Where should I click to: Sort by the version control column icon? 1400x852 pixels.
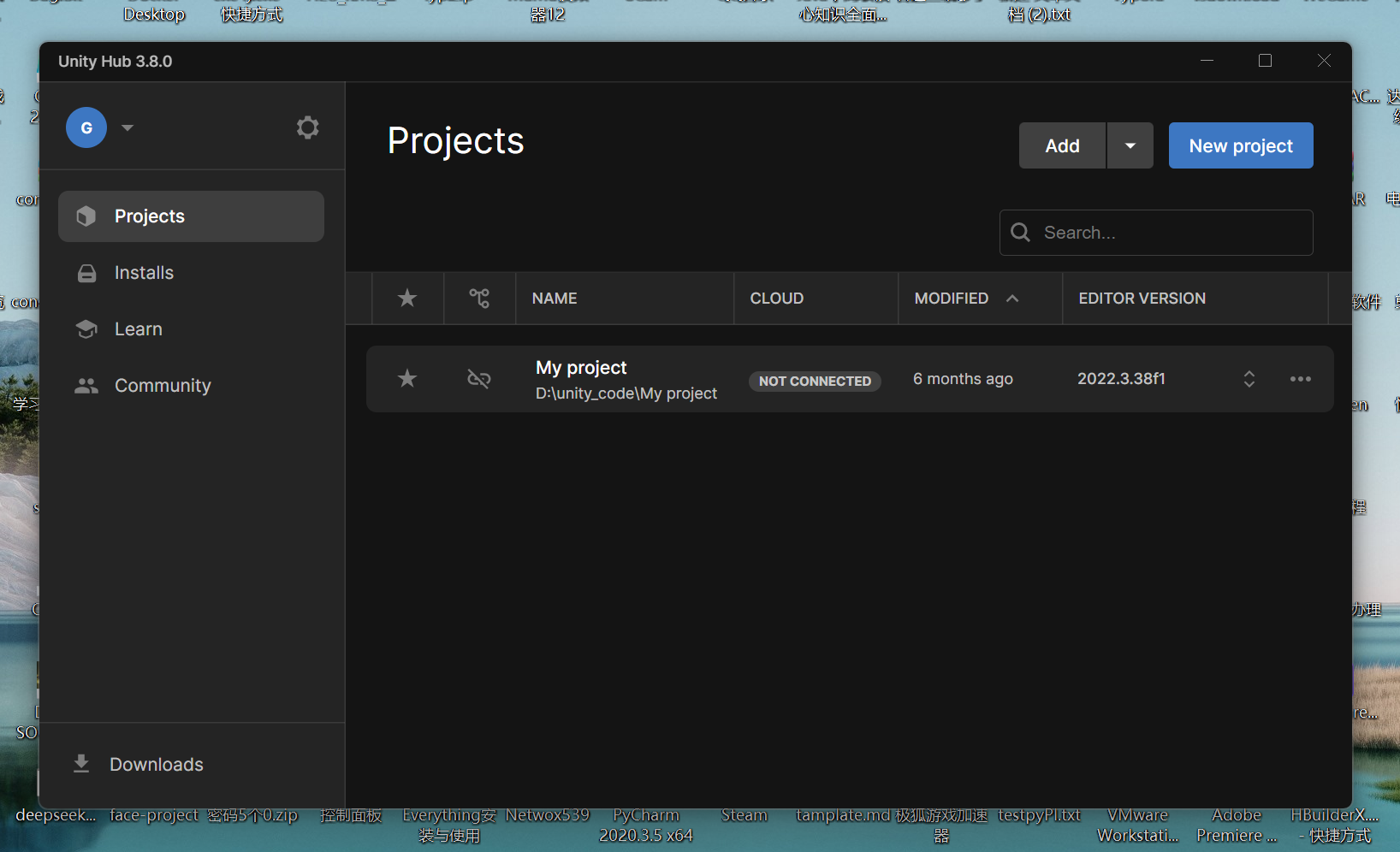coord(479,298)
